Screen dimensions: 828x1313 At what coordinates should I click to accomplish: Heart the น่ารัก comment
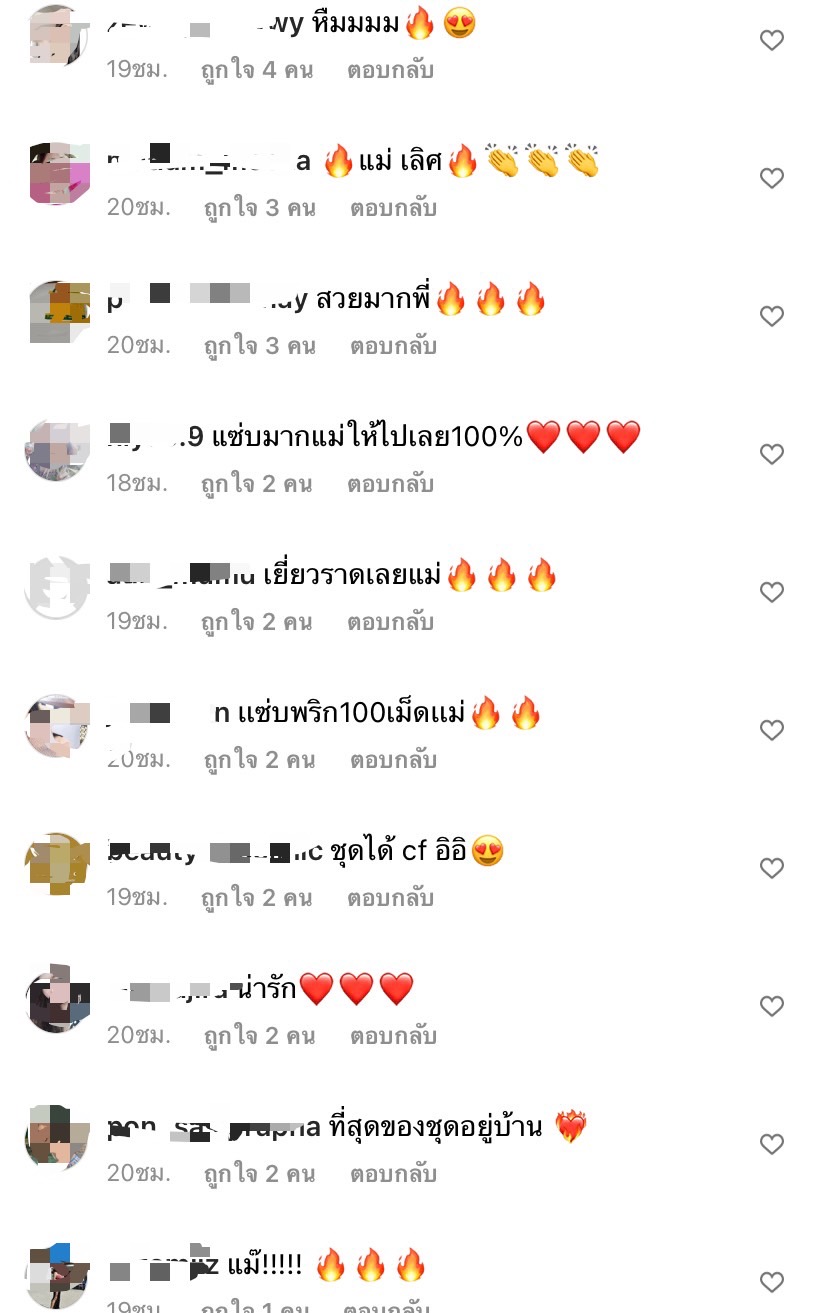click(771, 1007)
